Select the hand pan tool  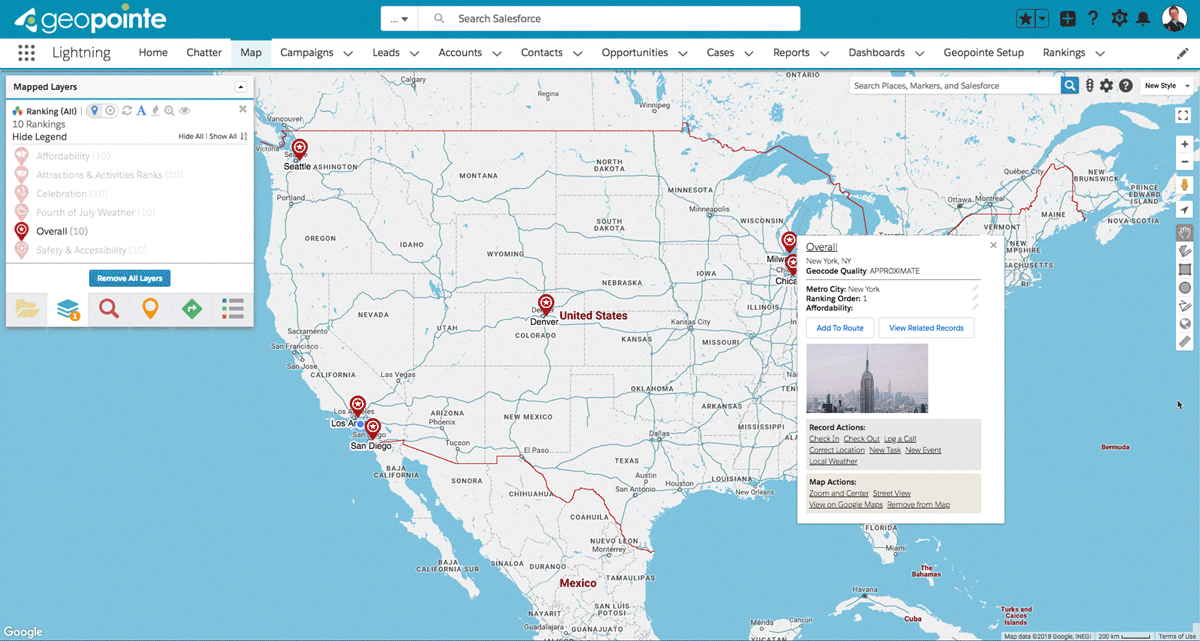1185,231
